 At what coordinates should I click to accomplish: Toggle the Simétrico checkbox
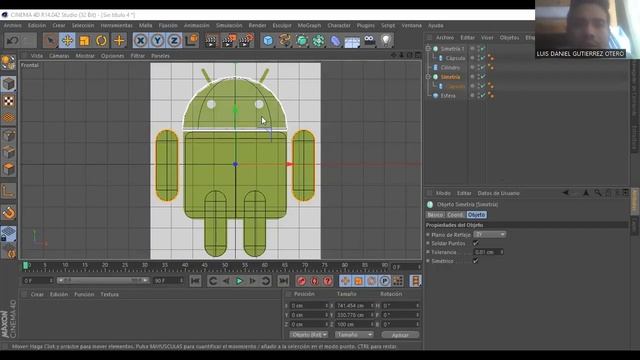[476, 261]
